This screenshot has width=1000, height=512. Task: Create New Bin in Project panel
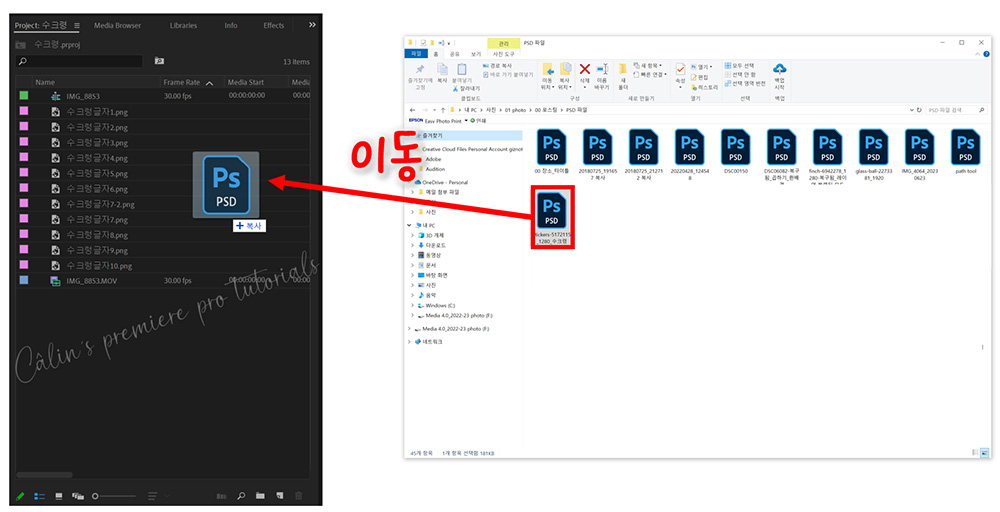[260, 495]
